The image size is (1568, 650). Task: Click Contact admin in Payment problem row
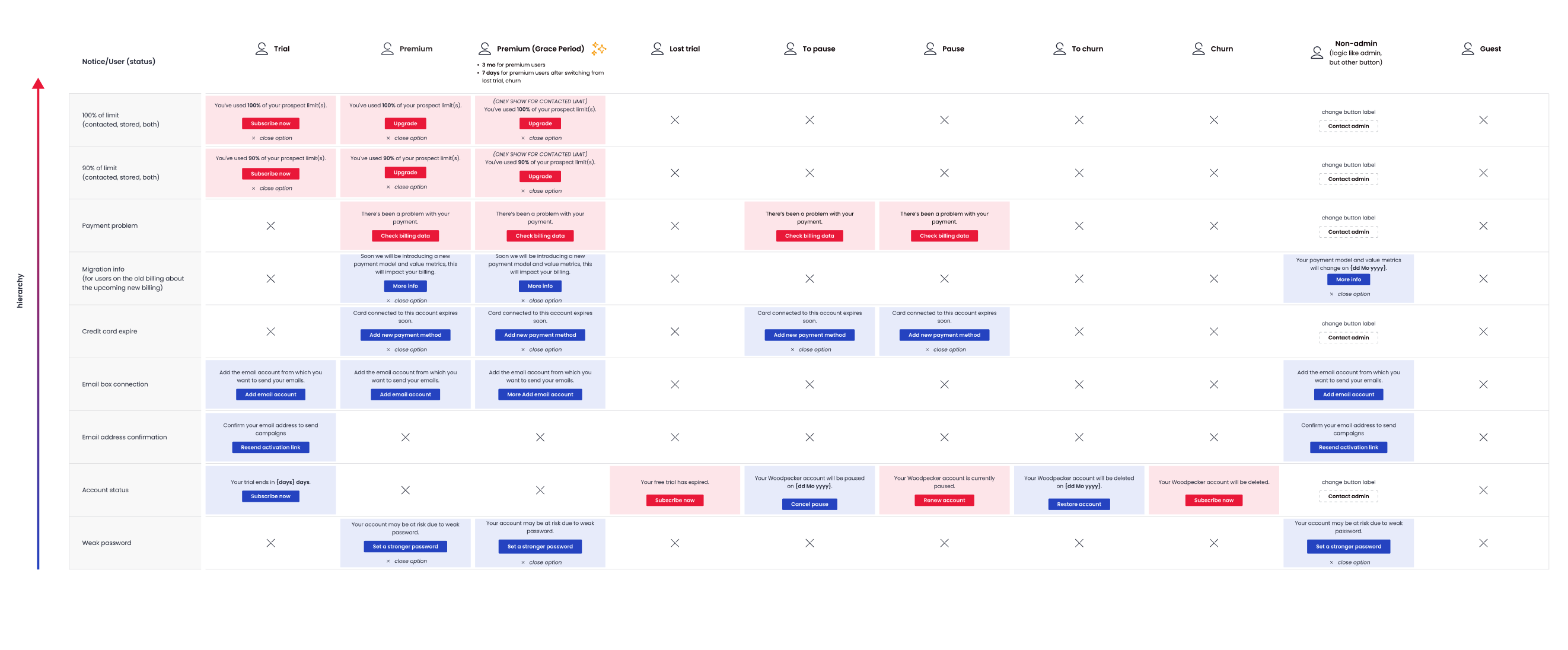1348,232
